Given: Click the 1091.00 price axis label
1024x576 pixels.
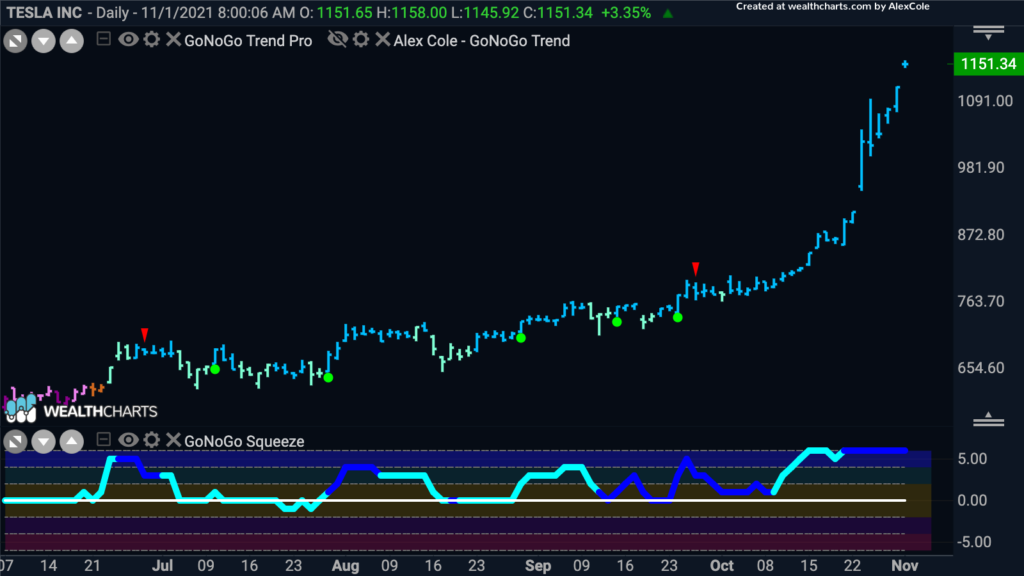Looking at the screenshot, I should tap(985, 101).
